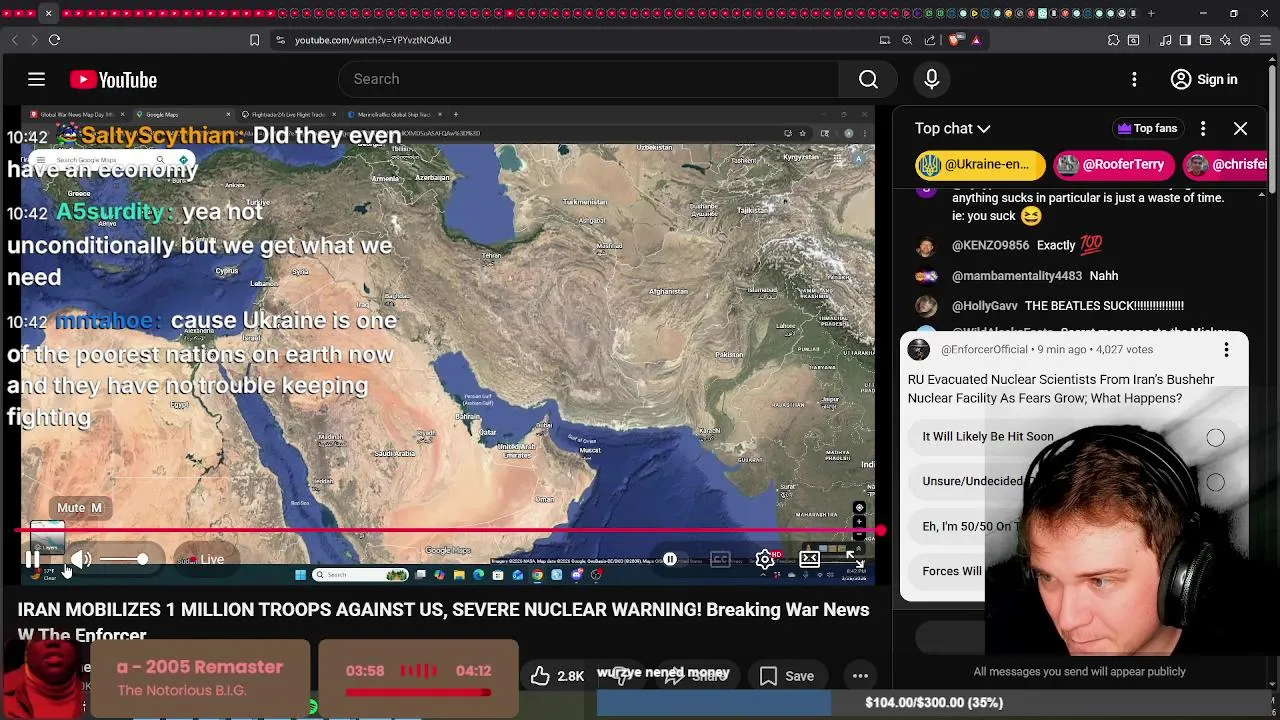Open the Top fans leaderboard
This screenshot has width=1280, height=720.
1147,128
